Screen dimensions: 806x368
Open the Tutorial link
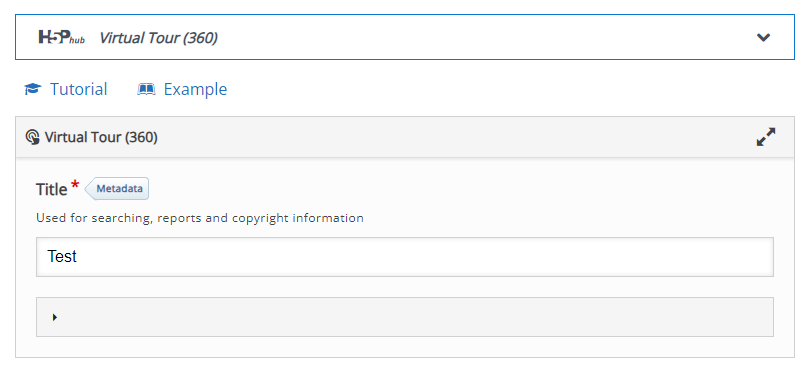point(78,89)
